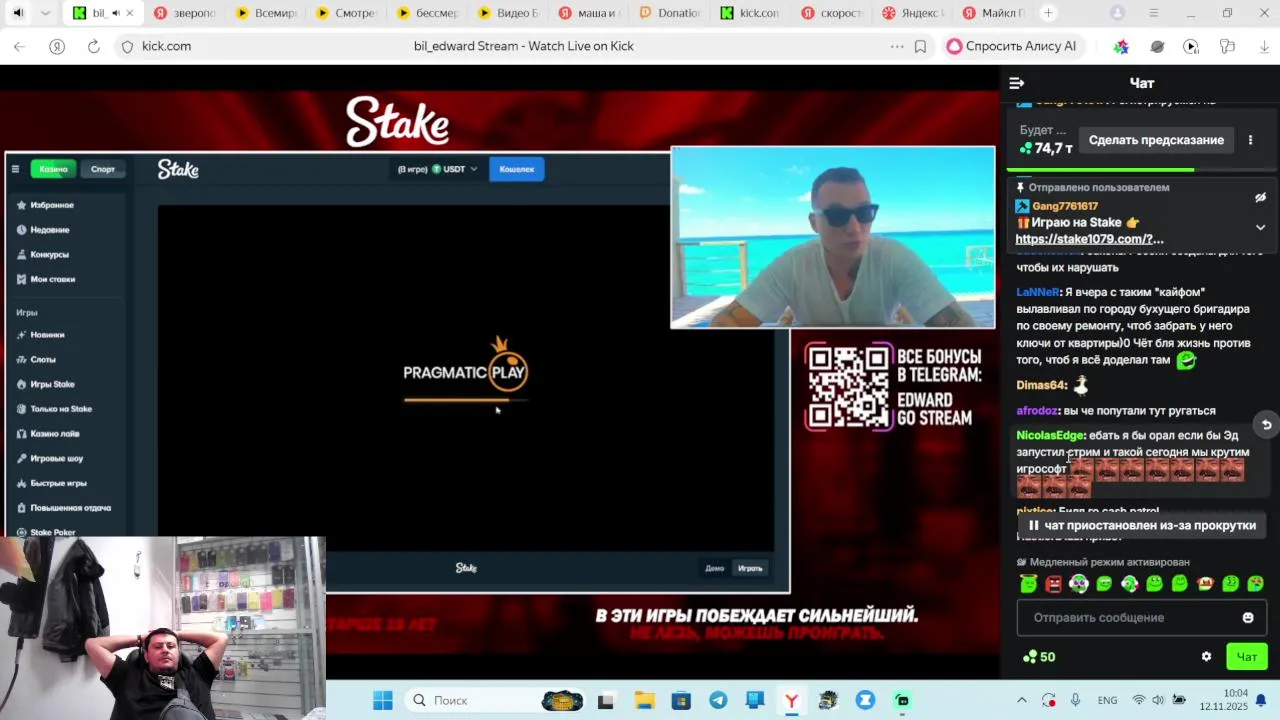The height and width of the screenshot is (720, 1280).
Task: Click the Gang7761617 pinned username
Action: click(x=1065, y=206)
